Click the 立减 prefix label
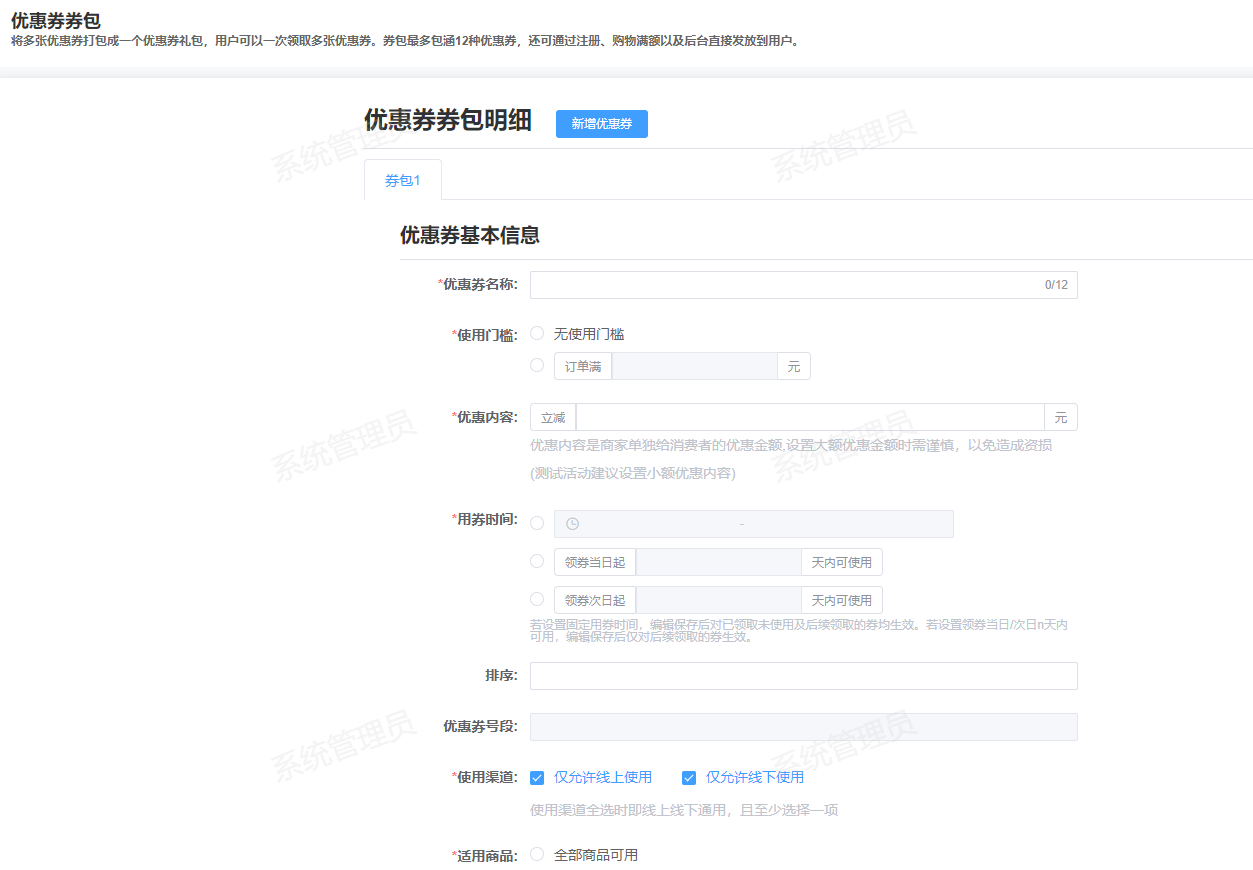 553,417
